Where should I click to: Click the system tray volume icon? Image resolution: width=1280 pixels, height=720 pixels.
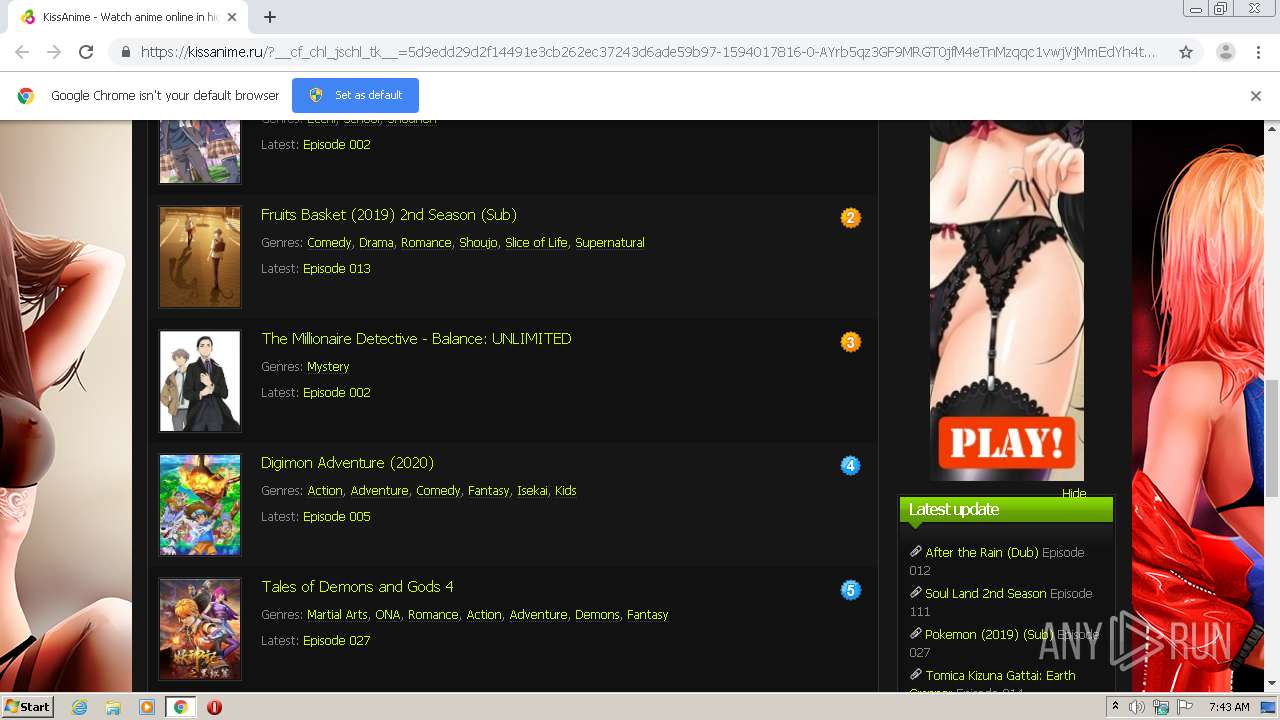(1137, 707)
